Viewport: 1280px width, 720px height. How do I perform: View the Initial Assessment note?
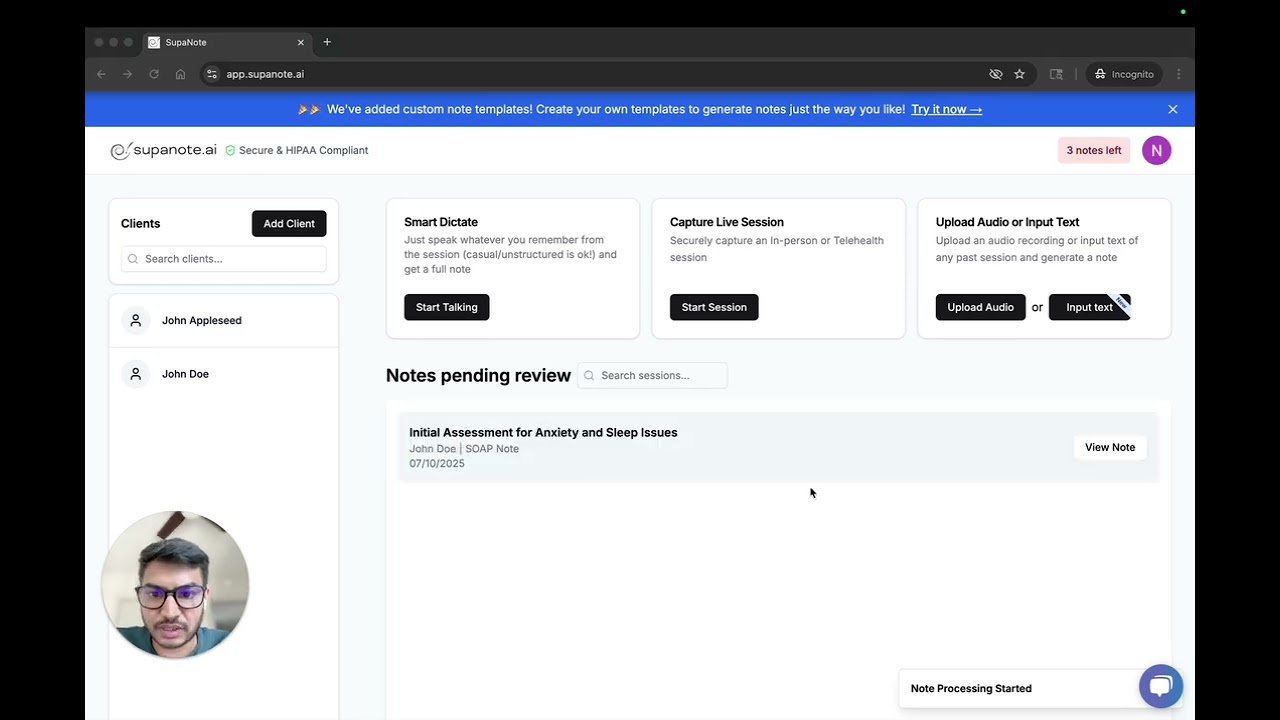[1109, 447]
